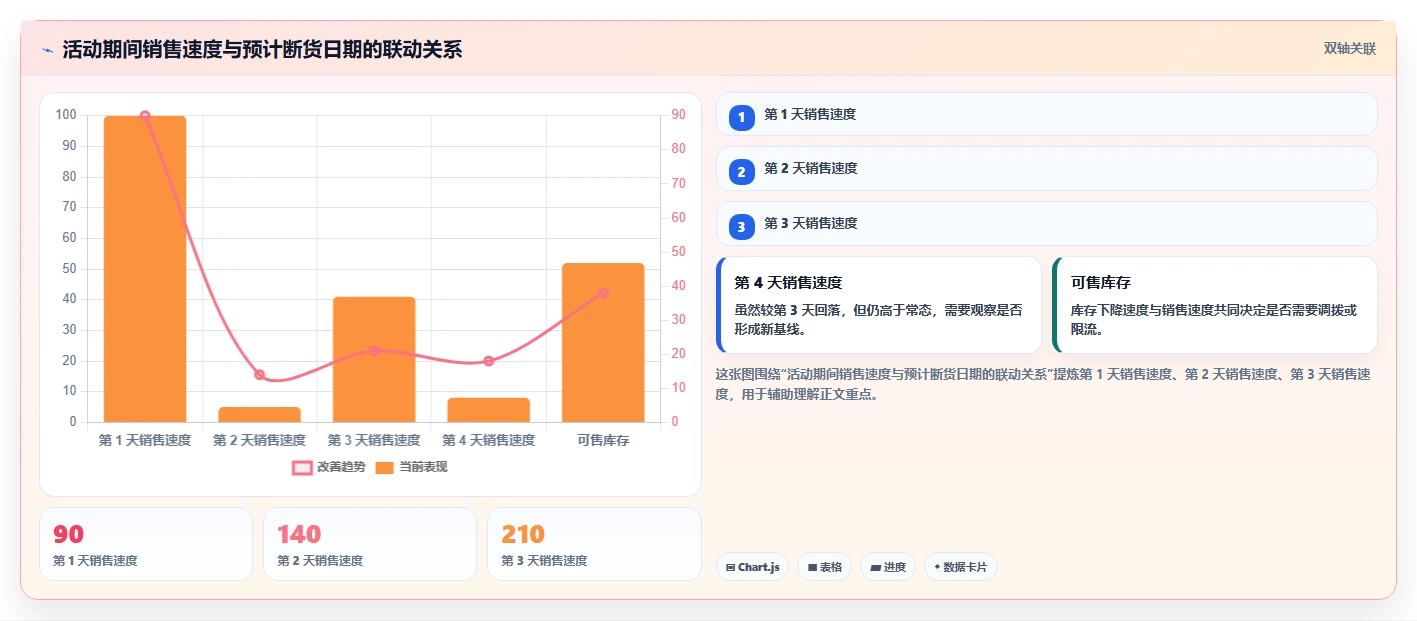
Task: Select list row 第 1 天销售速度
Action: pyautogui.click(x=1046, y=114)
